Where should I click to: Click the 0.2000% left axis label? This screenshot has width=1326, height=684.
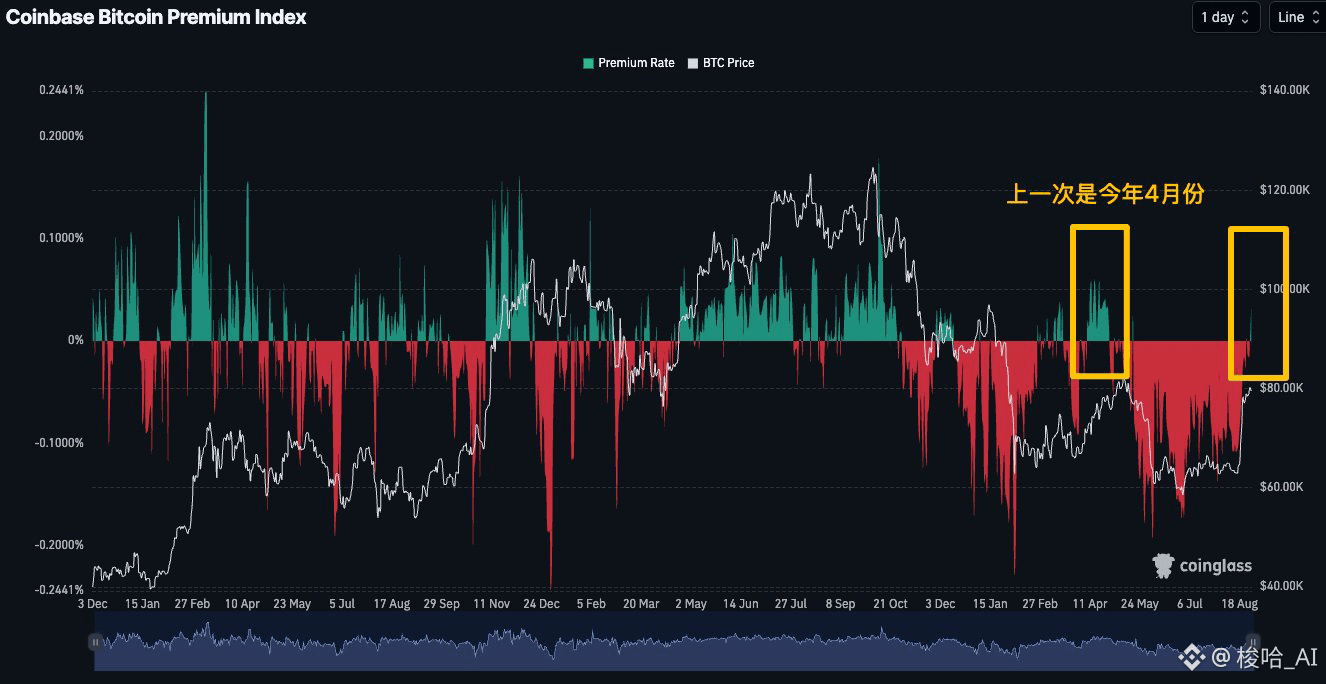pyautogui.click(x=62, y=136)
